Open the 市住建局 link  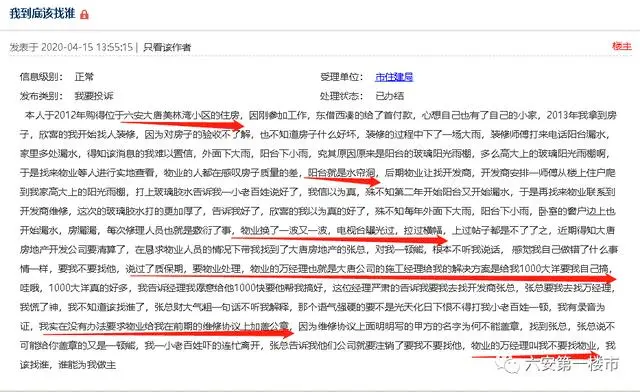394,76
